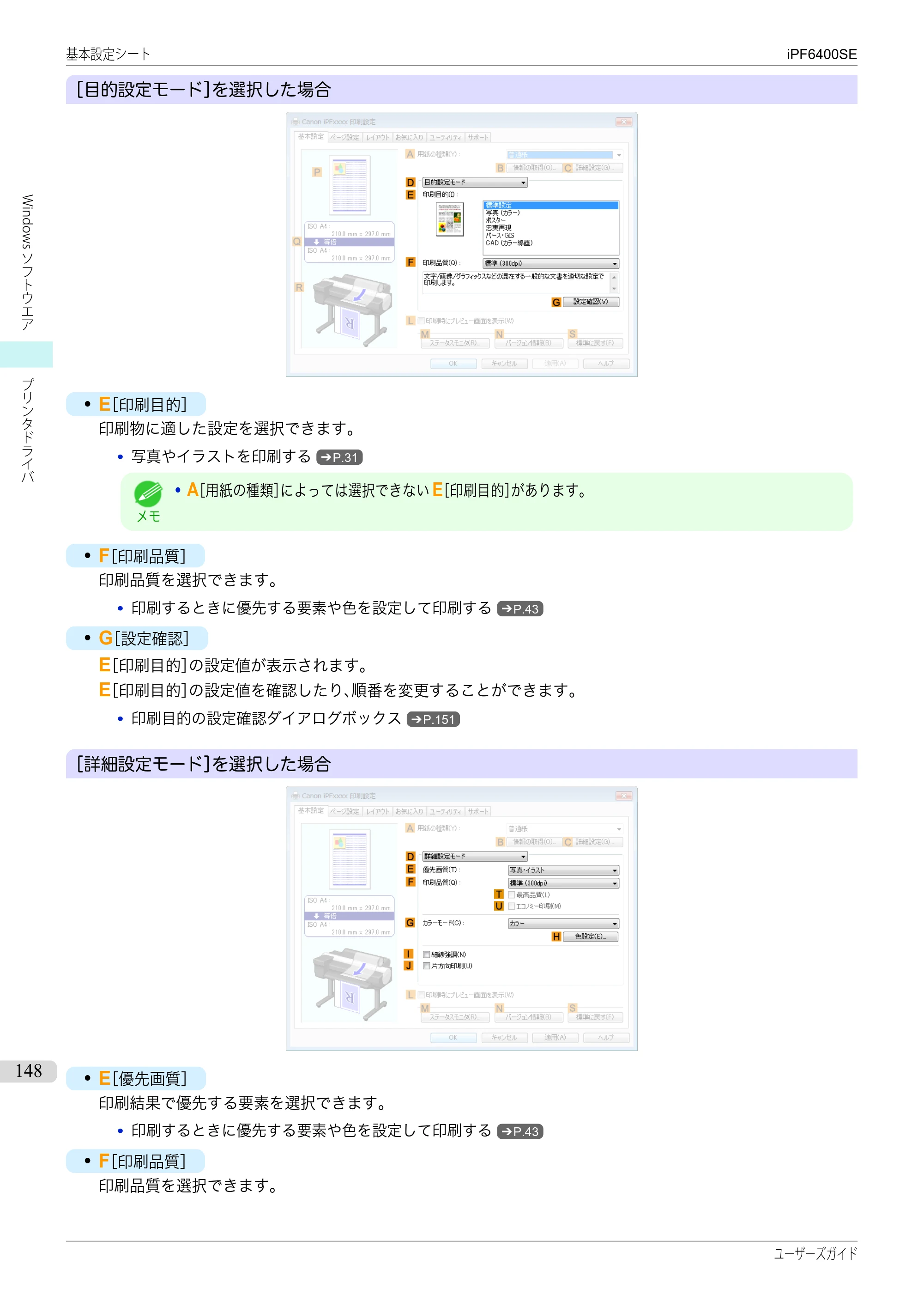Open ユーティリティ tab in lower dialog

[x=446, y=812]
